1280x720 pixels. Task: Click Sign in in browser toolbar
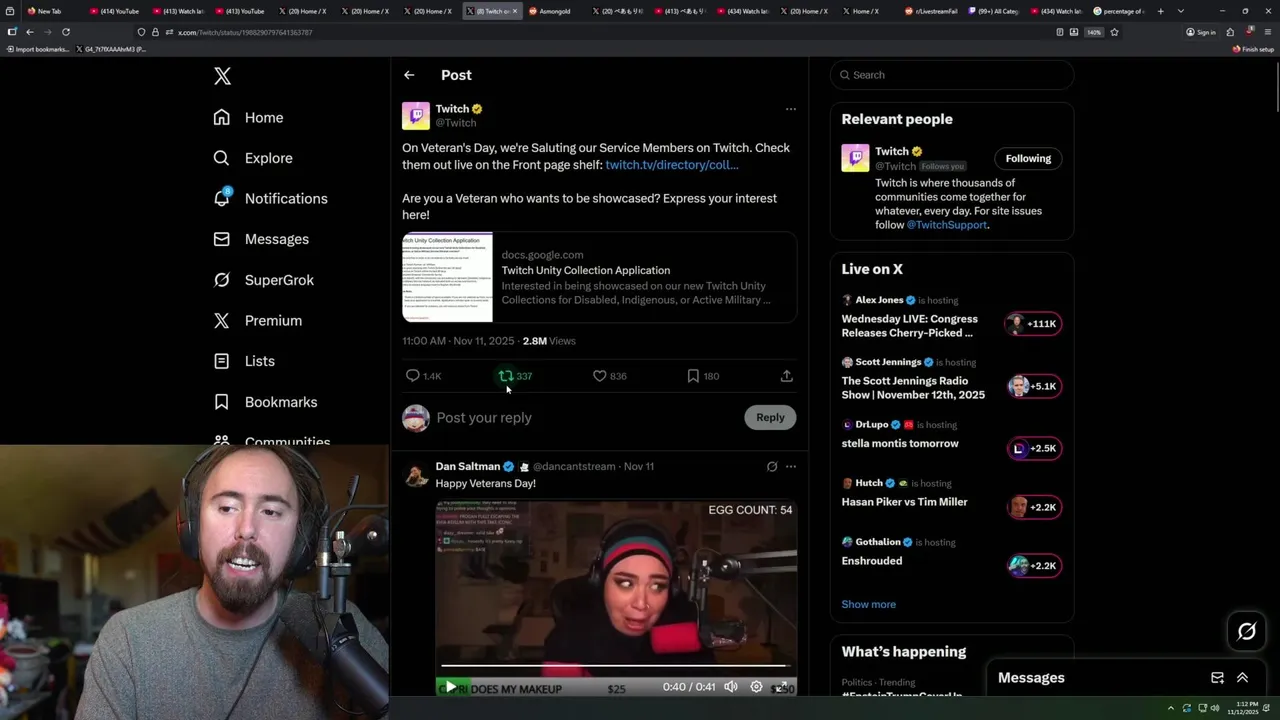[1201, 32]
